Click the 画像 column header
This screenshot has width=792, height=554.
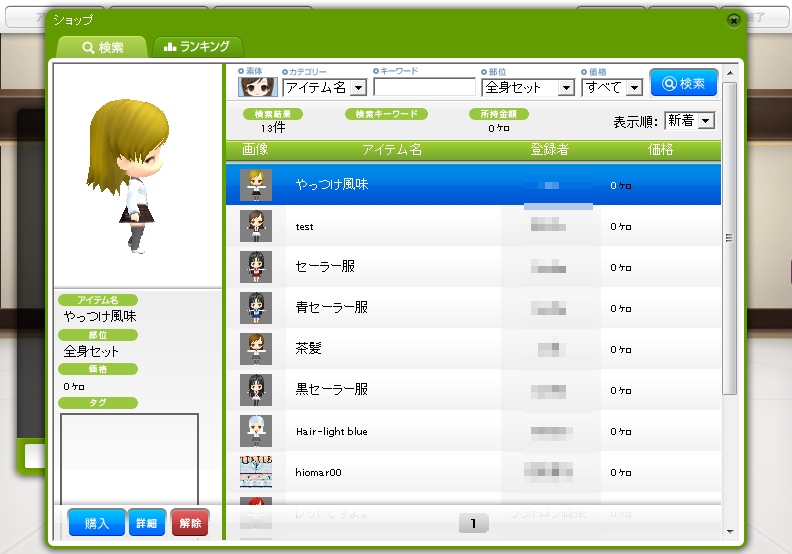point(255,149)
